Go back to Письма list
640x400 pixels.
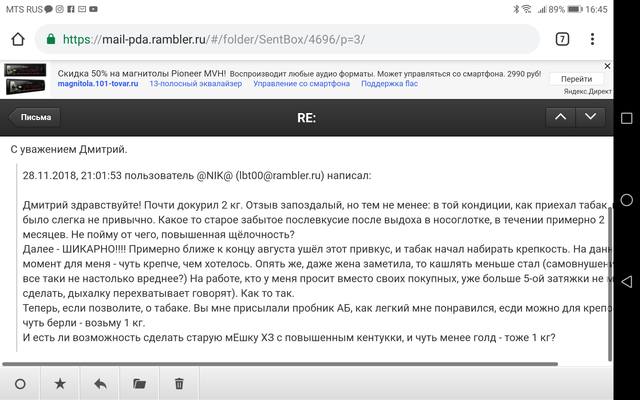[x=35, y=117]
